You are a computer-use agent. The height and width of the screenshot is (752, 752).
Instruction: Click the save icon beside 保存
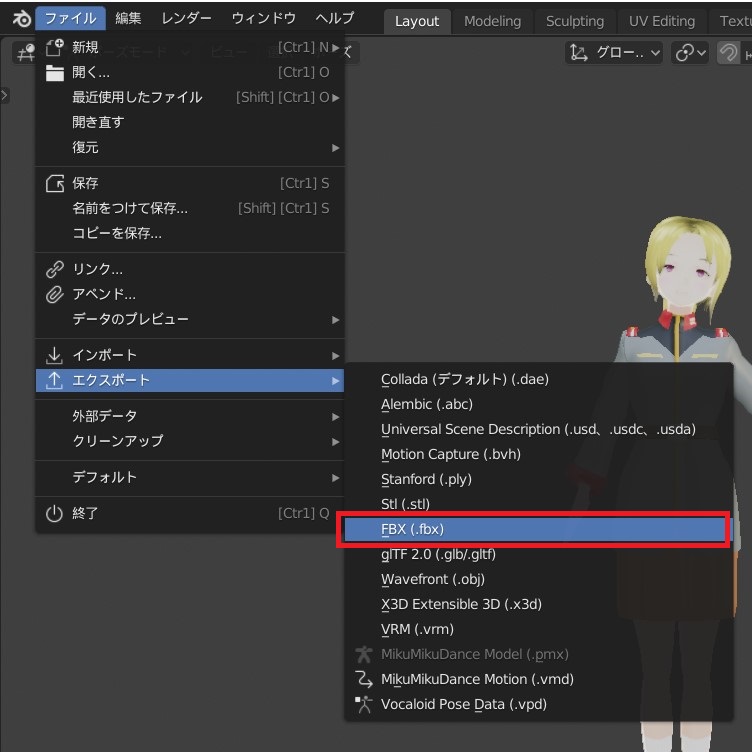click(x=55, y=183)
